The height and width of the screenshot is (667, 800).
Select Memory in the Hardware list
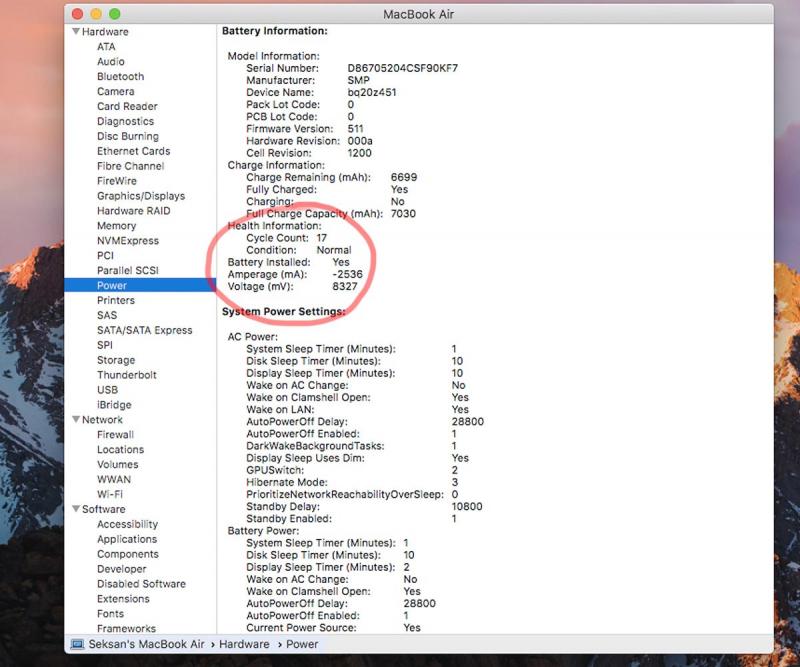116,226
